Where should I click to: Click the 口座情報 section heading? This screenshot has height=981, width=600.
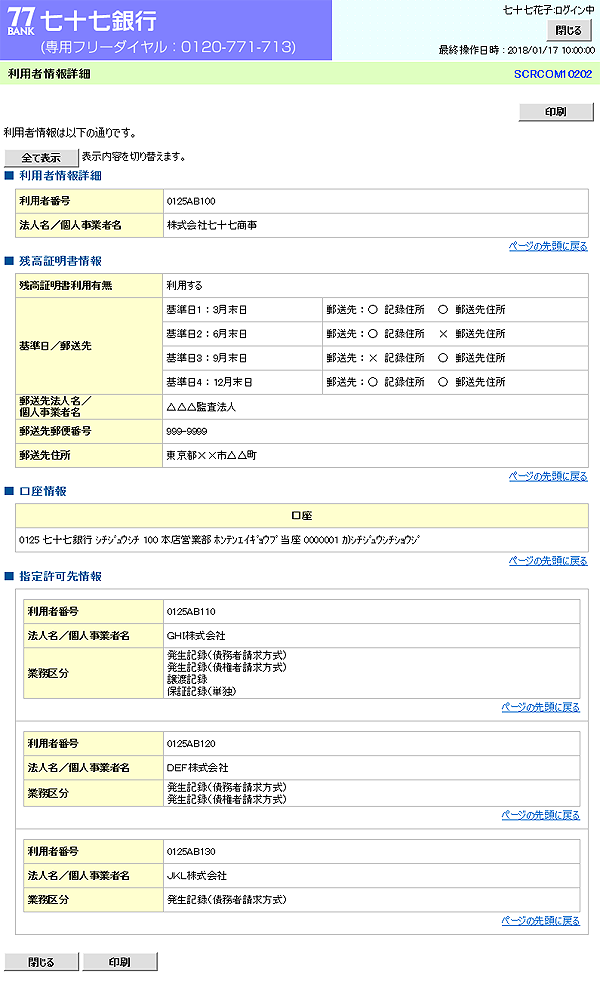(43, 491)
